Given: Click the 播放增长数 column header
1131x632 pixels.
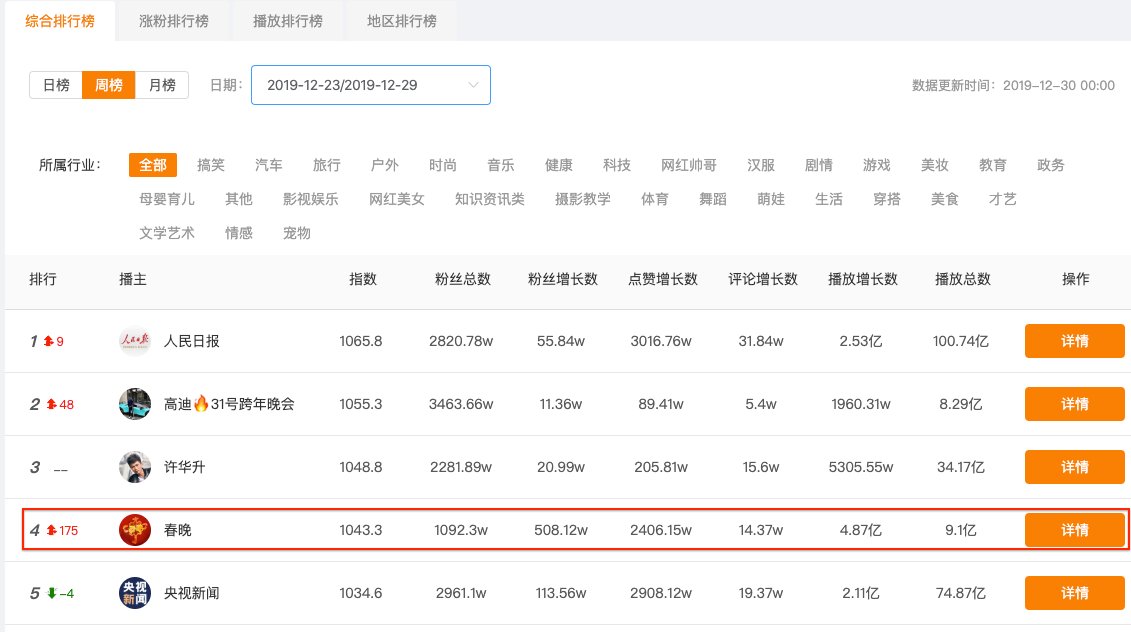Looking at the screenshot, I should [x=863, y=279].
